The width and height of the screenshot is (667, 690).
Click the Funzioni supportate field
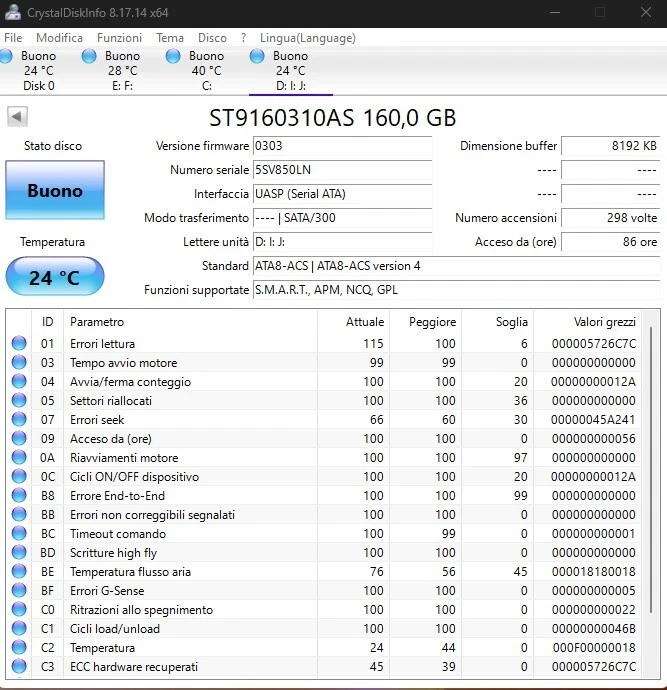coord(456,290)
